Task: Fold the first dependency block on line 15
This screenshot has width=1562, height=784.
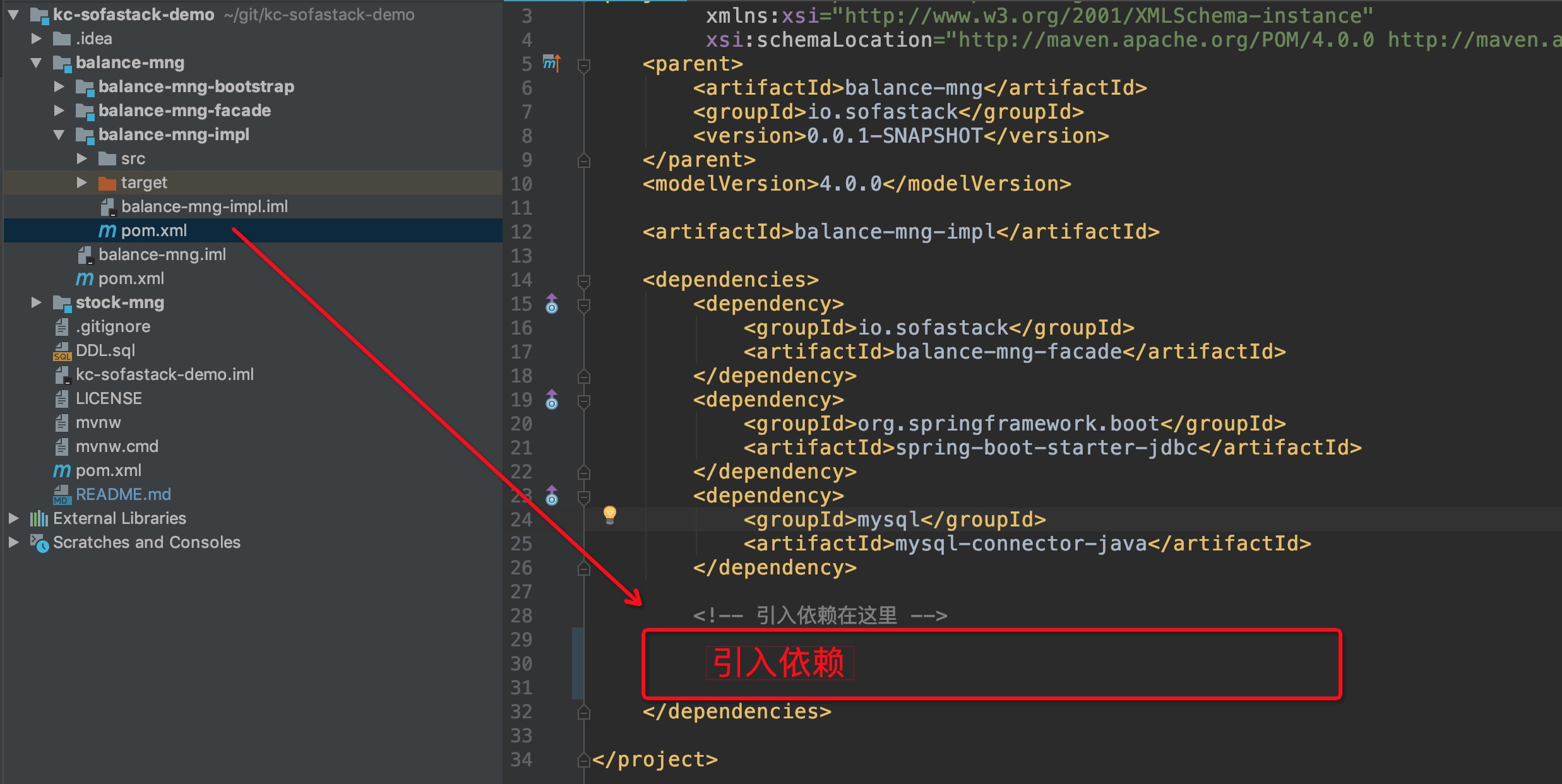Action: point(584,305)
